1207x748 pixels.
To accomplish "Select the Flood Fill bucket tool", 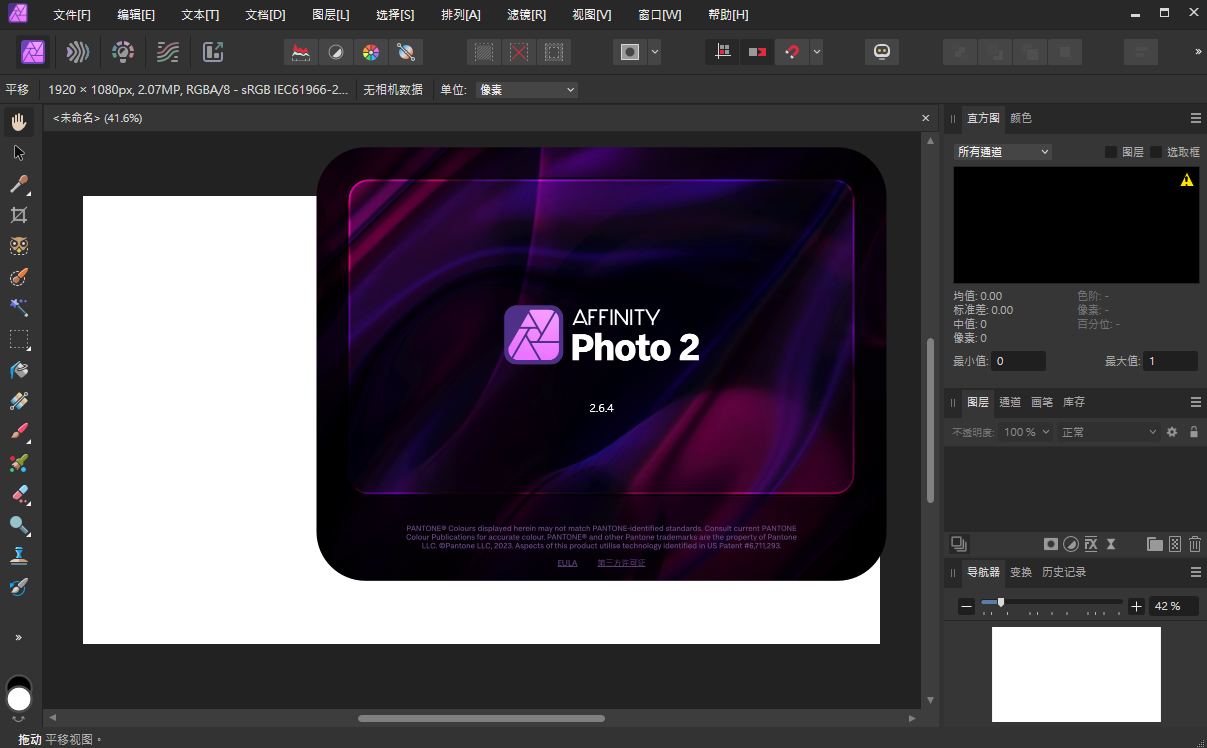I will (x=19, y=370).
